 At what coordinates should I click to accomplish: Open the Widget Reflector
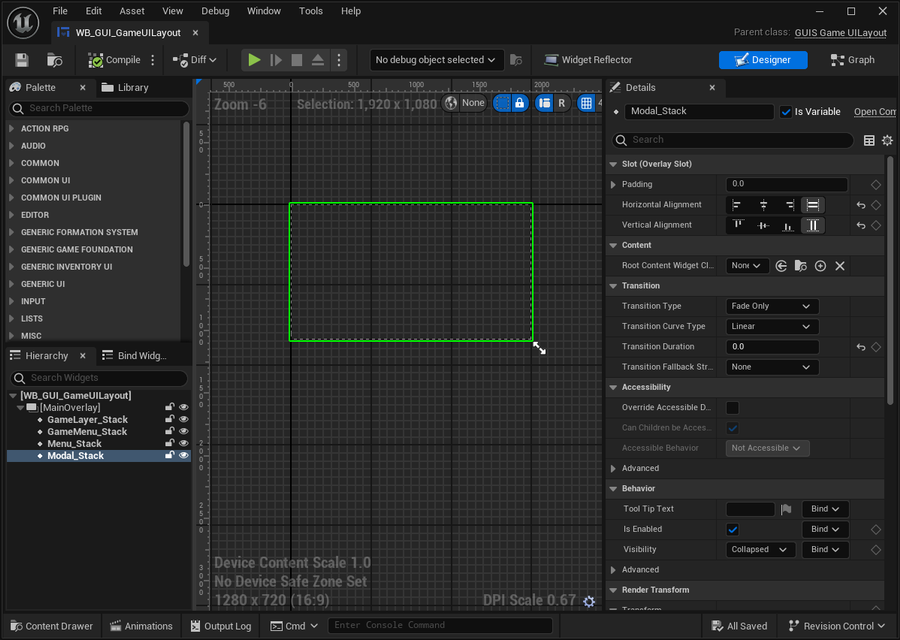588,60
